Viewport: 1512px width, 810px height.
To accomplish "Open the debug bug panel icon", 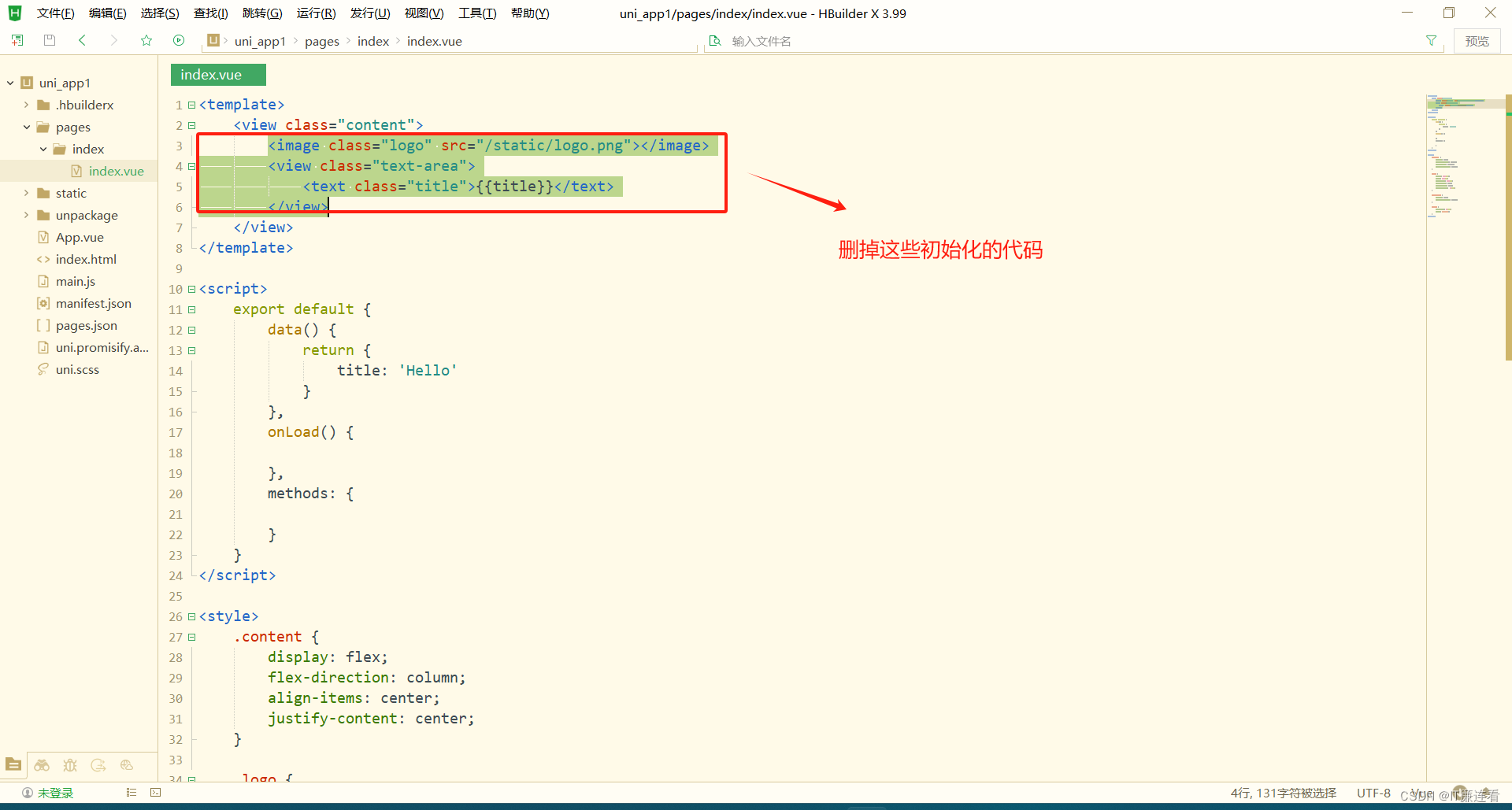I will point(70,764).
